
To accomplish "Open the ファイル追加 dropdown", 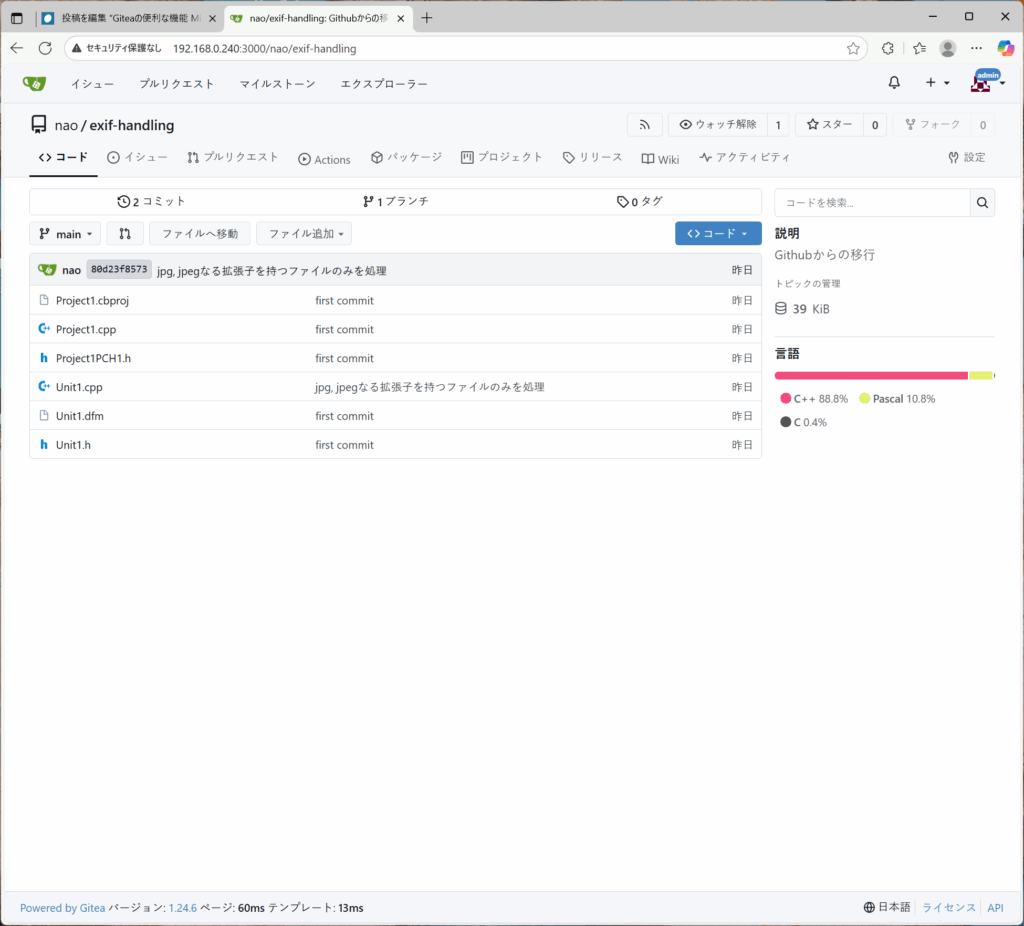I will tap(305, 234).
